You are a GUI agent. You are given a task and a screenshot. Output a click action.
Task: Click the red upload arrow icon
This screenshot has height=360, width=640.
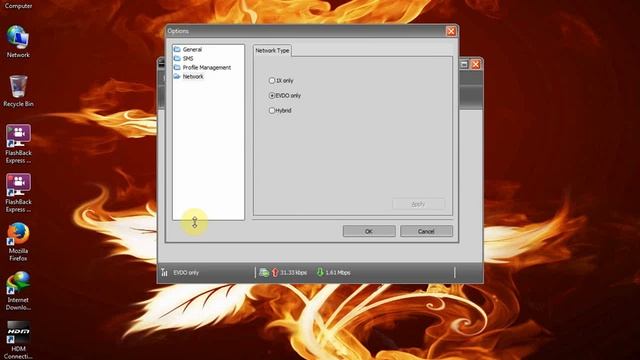coord(275,272)
